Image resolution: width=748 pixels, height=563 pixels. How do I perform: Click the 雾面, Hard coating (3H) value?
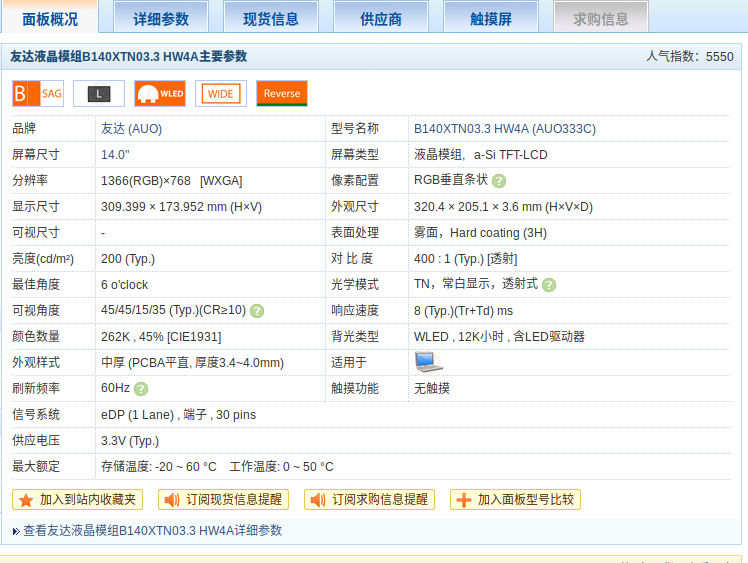[x=480, y=233]
